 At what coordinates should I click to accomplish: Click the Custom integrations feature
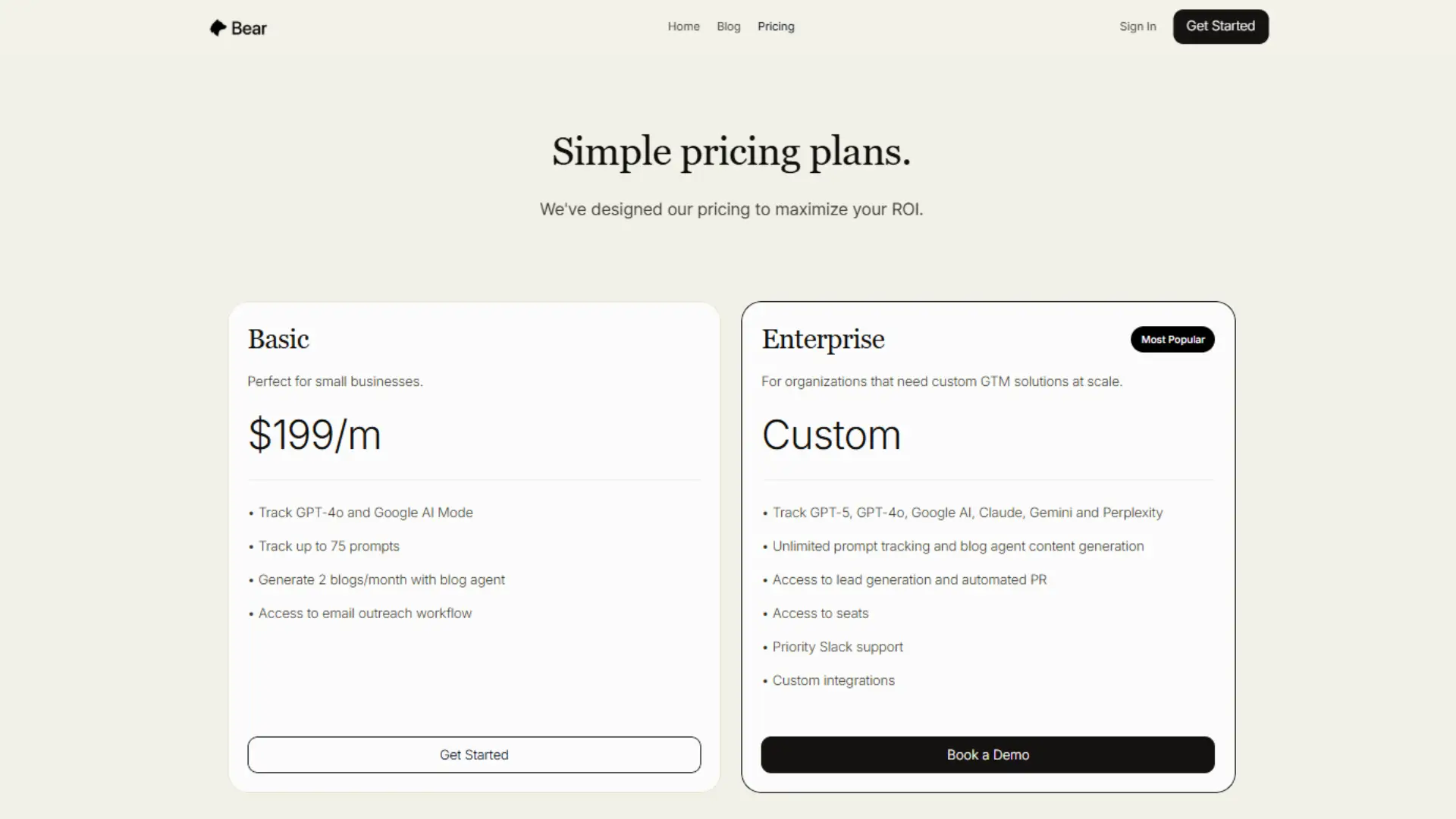coord(833,680)
